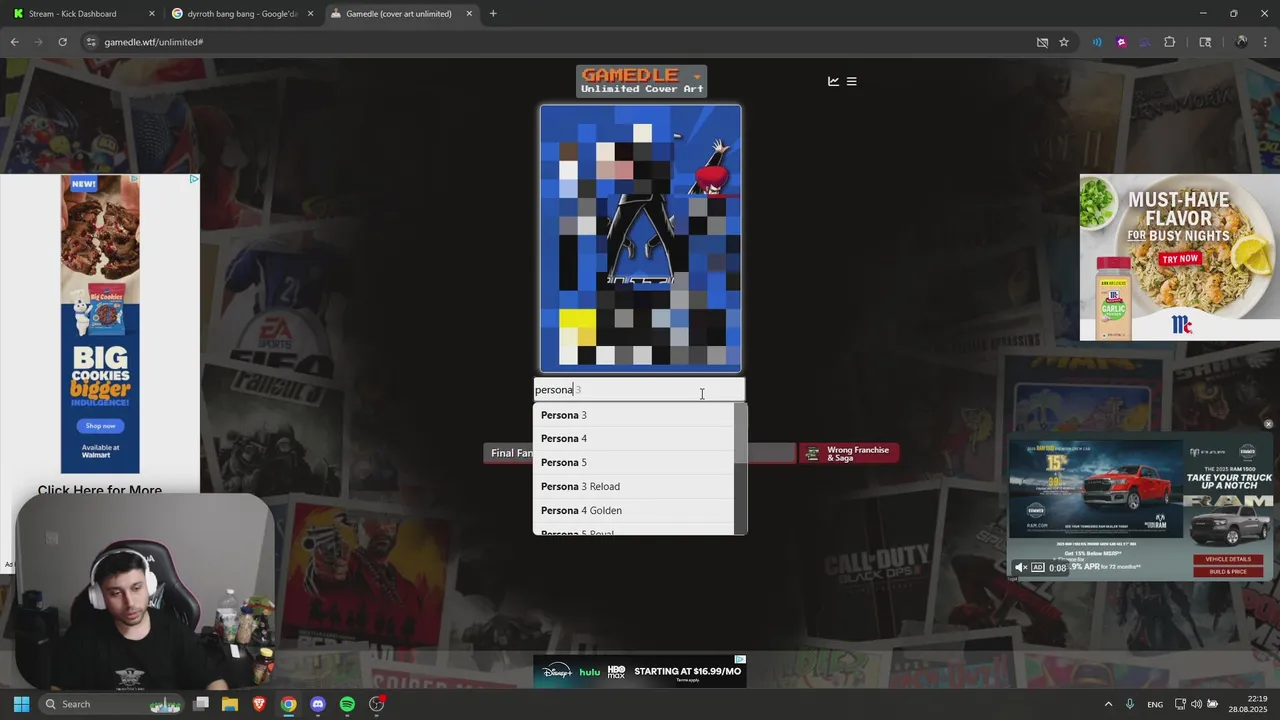Open the tab search side panel icon
Image resolution: width=1280 pixels, height=720 pixels.
[x=1205, y=42]
